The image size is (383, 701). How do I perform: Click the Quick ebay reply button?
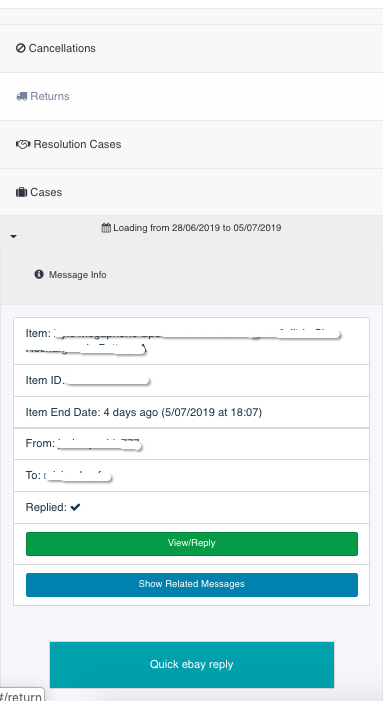coord(192,664)
